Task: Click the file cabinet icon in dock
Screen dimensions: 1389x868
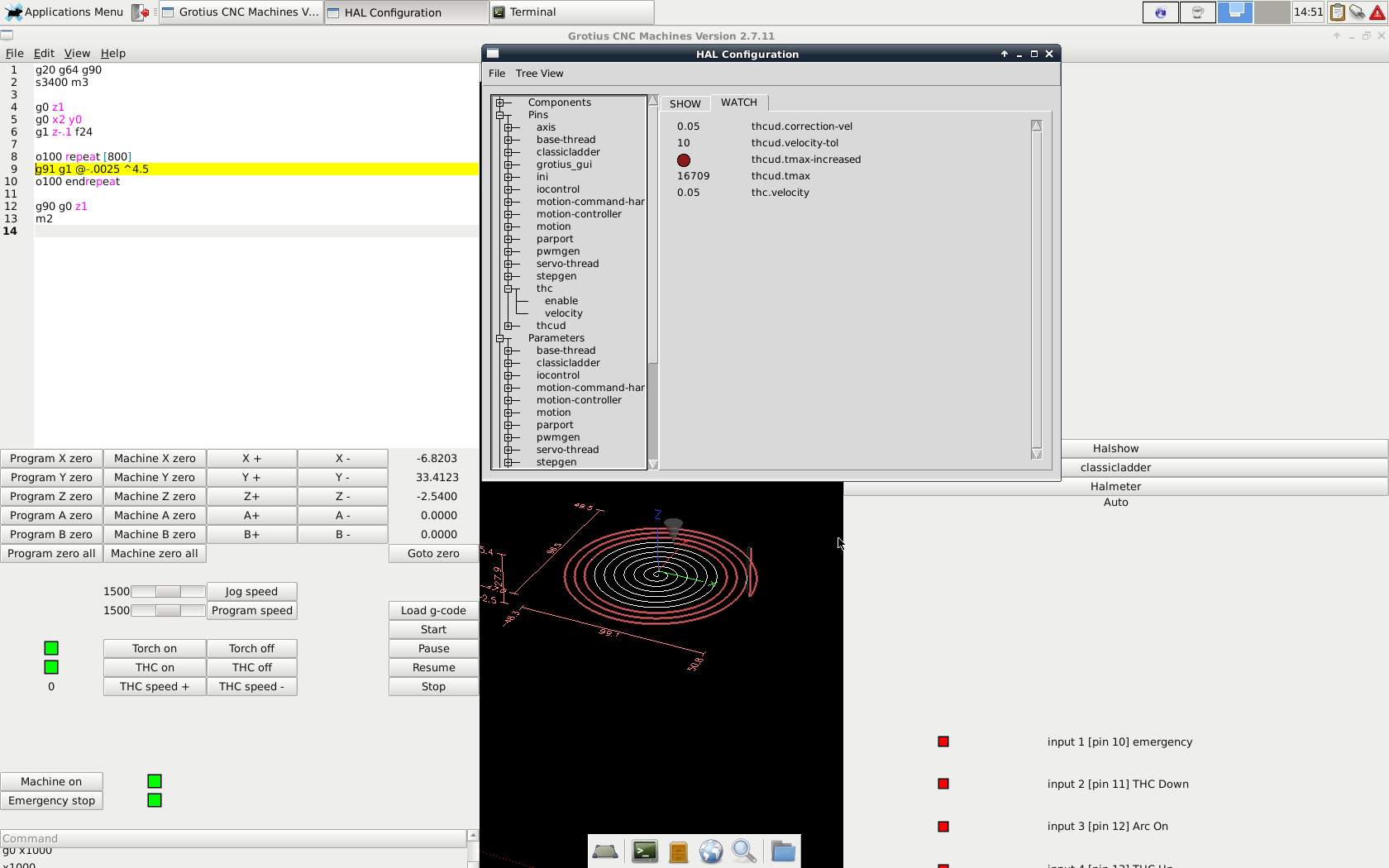Action: [x=678, y=851]
